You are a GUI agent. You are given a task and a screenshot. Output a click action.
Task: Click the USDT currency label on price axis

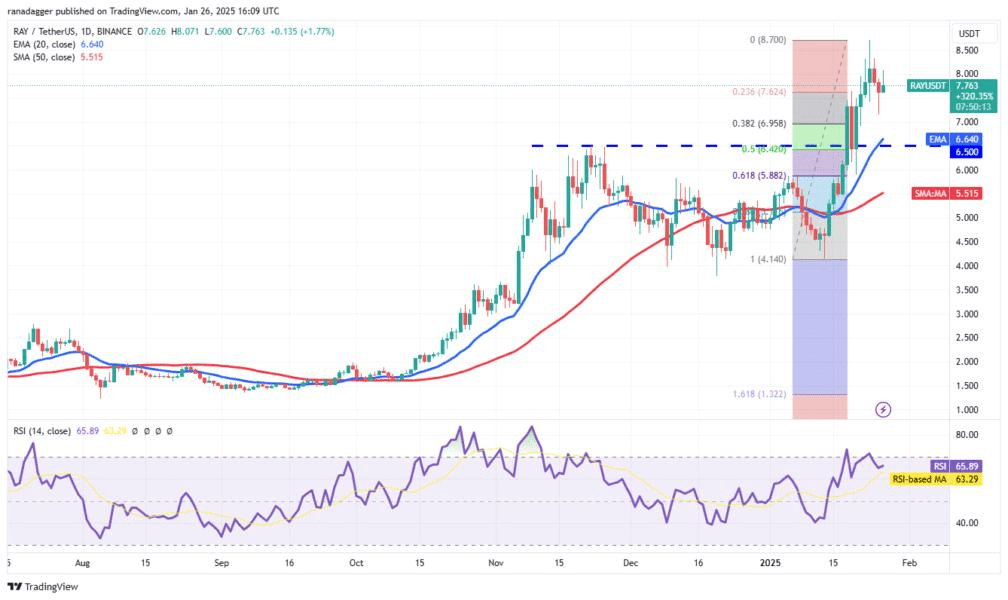point(969,33)
